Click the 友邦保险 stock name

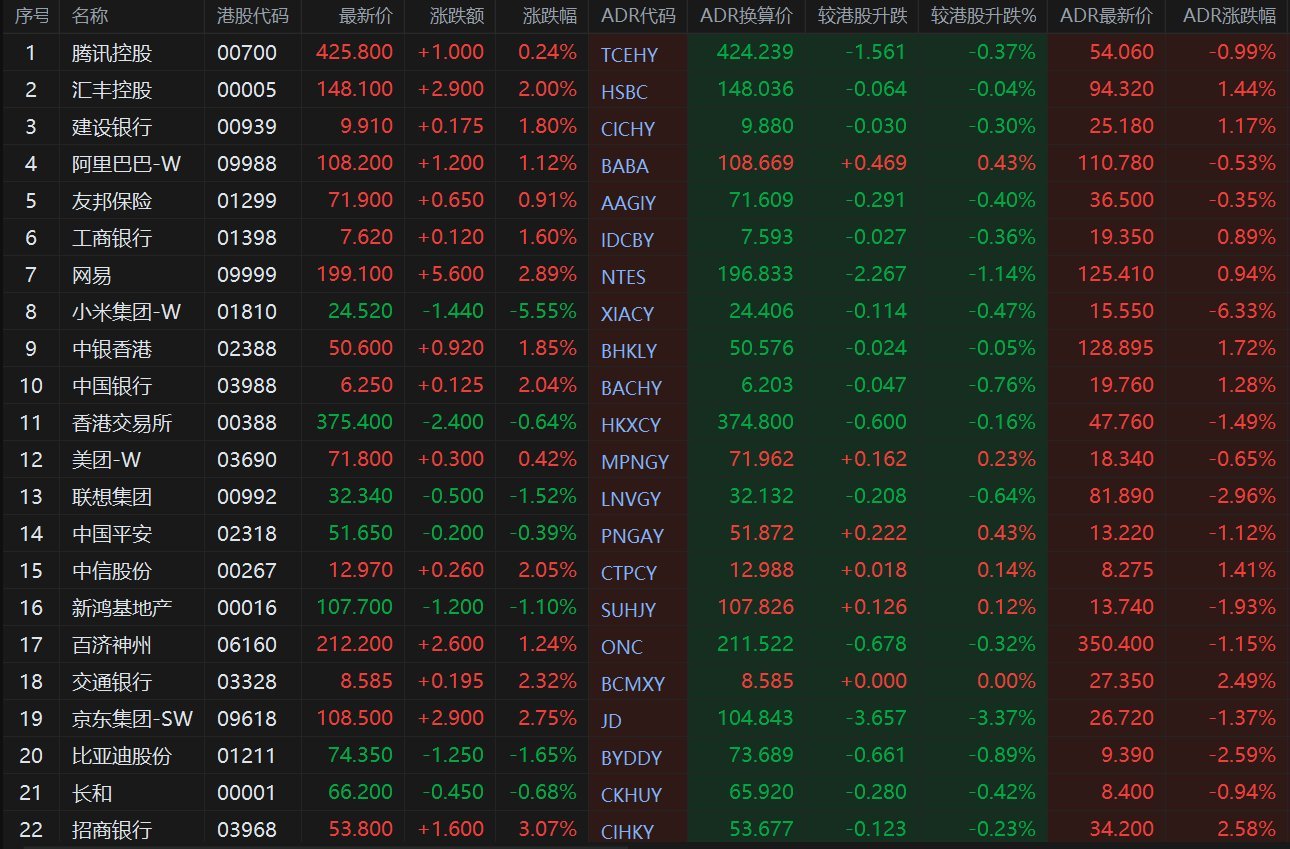pyautogui.click(x=112, y=200)
